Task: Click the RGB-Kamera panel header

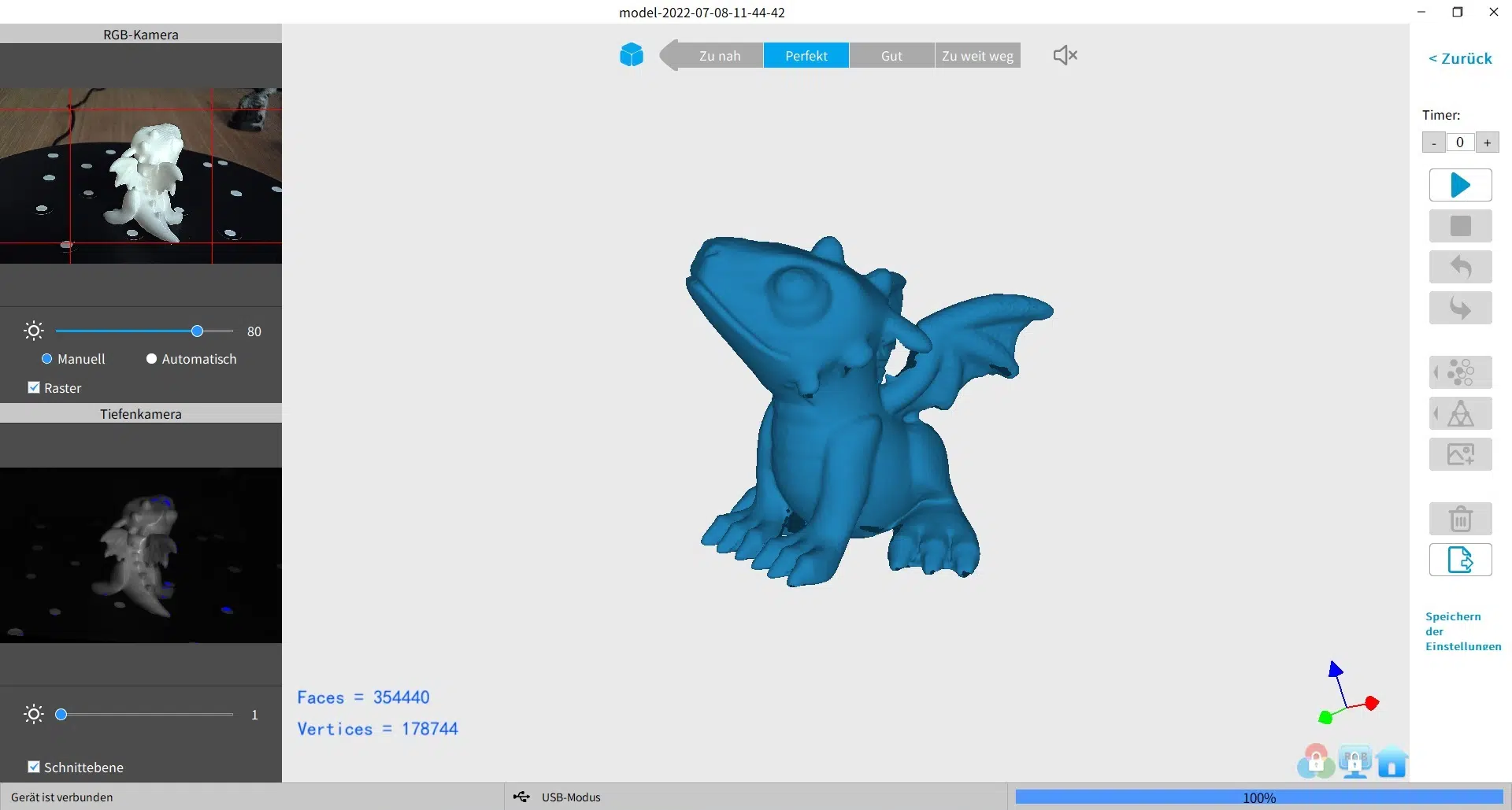Action: 141,34
